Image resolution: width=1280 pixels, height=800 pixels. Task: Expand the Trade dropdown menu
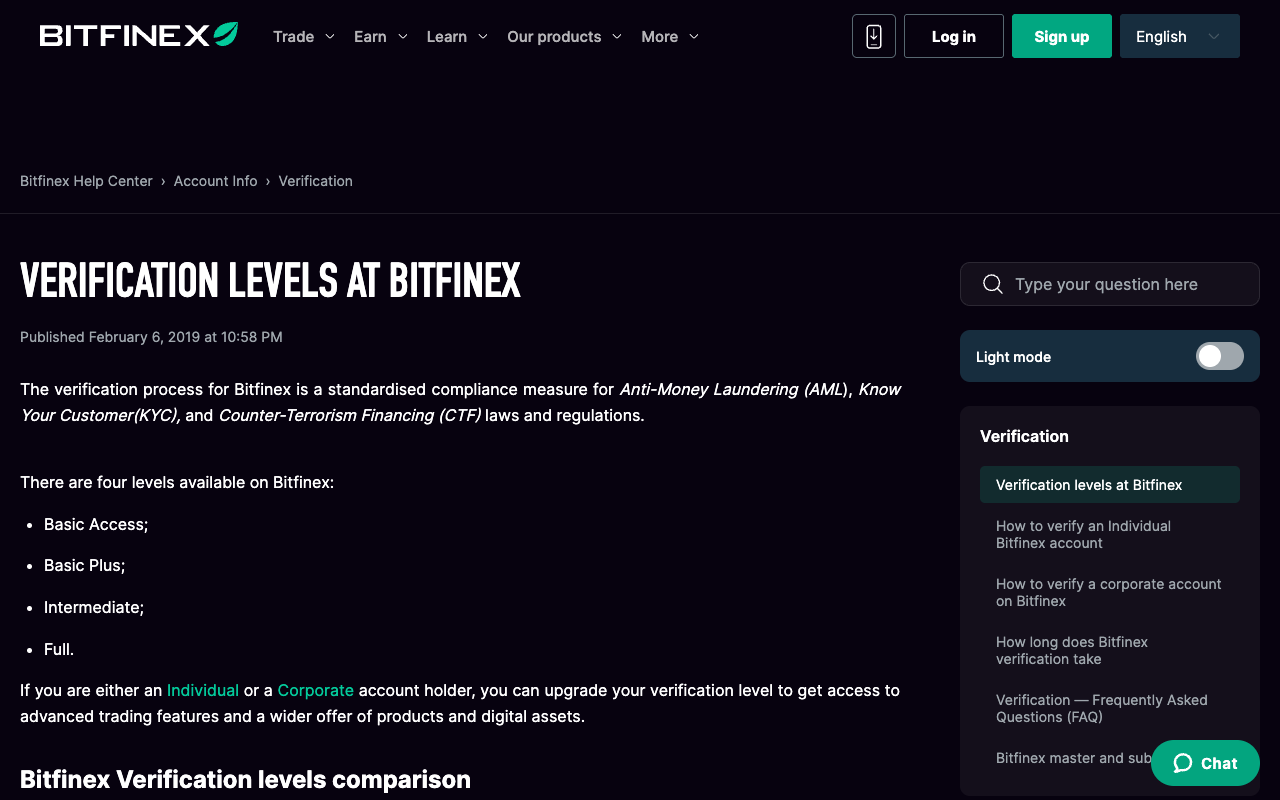304,36
